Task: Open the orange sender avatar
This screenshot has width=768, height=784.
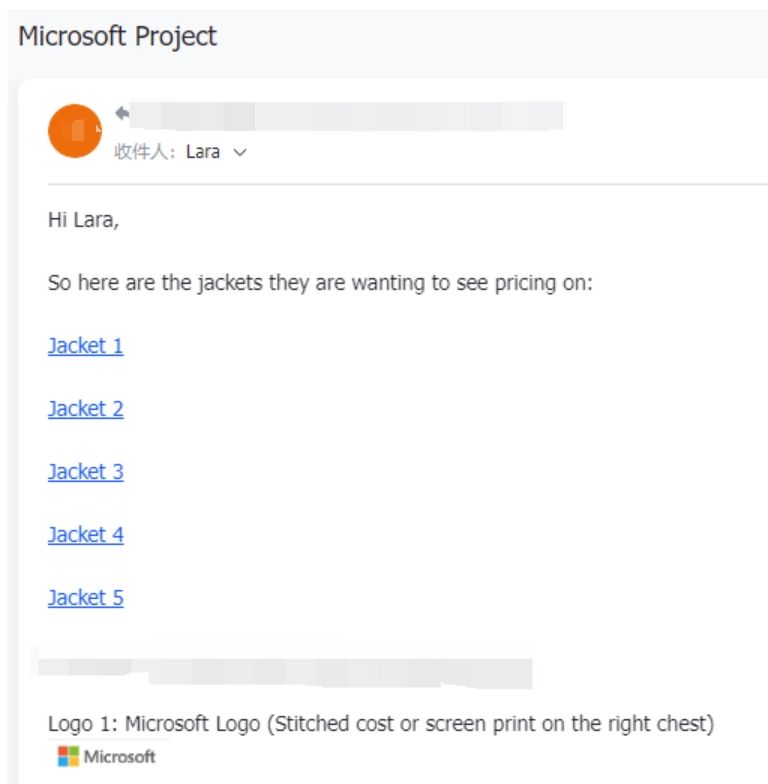Action: (75, 131)
